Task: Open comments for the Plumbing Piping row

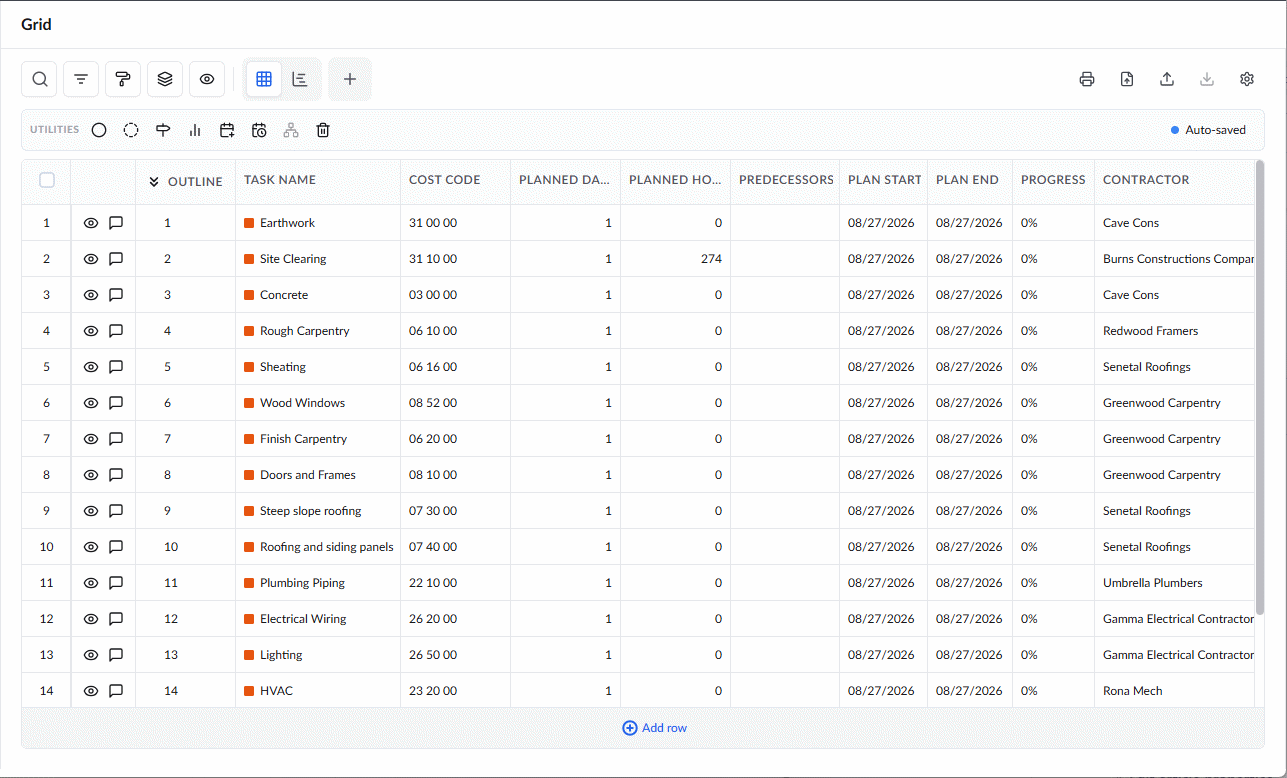Action: coord(116,583)
